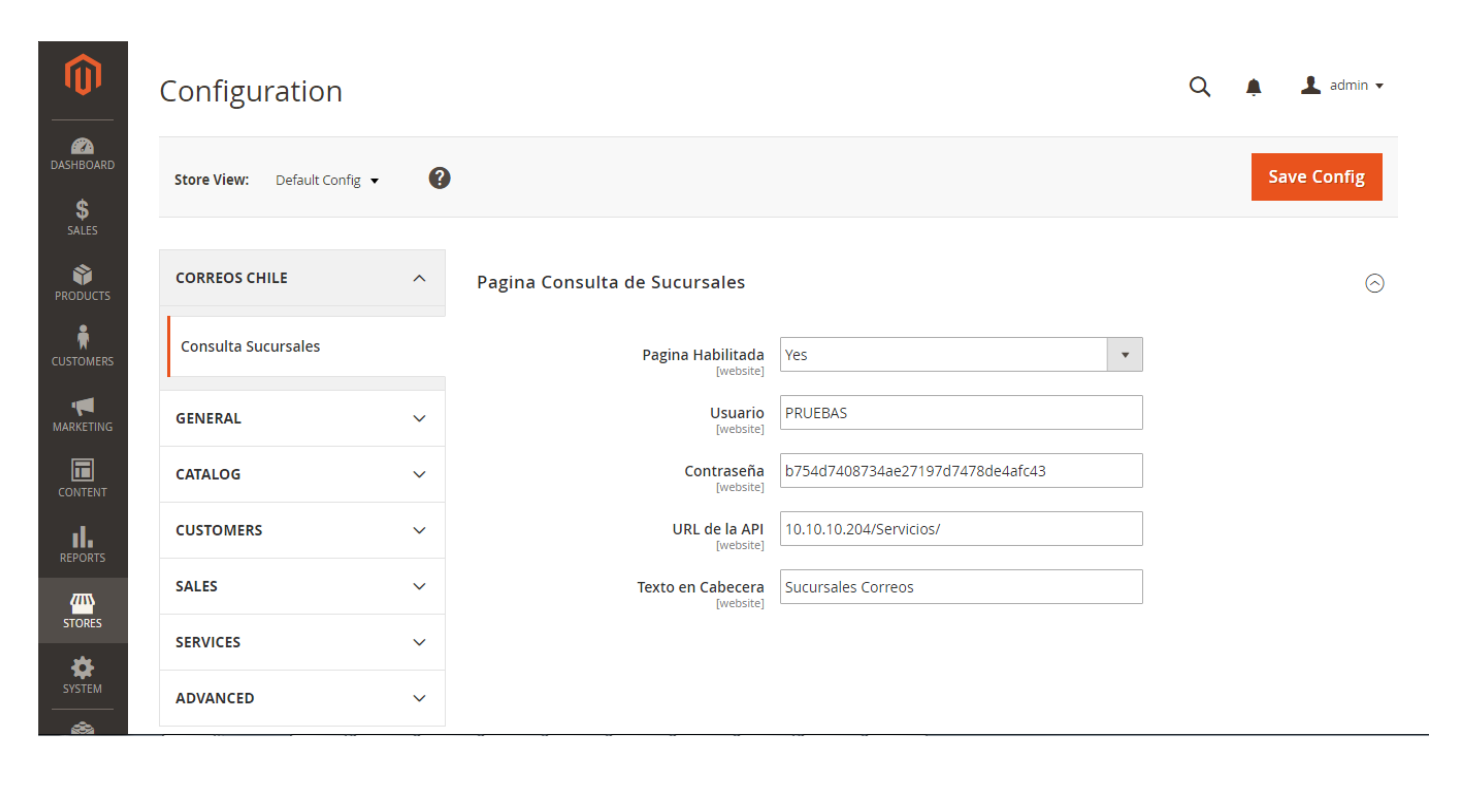Image resolution: width=1460 pixels, height=812 pixels.
Task: Click the Magento logo icon
Action: click(x=83, y=77)
